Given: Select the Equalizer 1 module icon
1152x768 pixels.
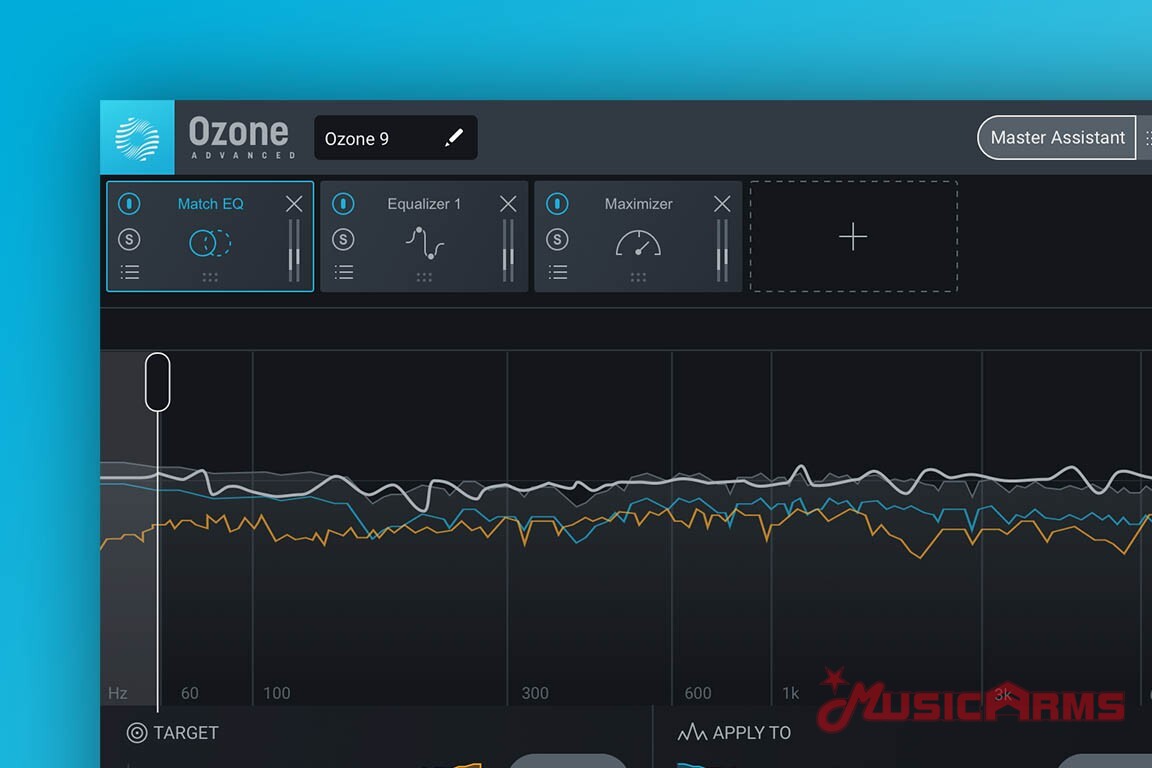Looking at the screenshot, I should pos(424,243).
